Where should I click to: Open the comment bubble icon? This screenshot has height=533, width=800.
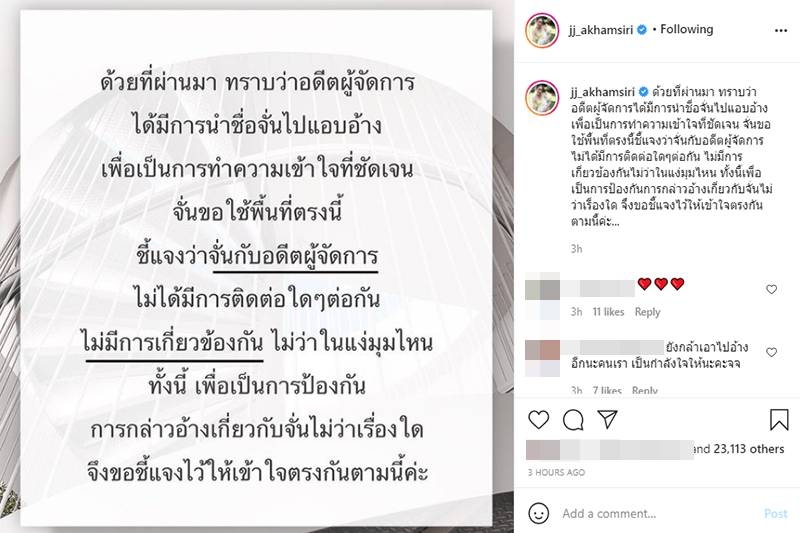573,420
